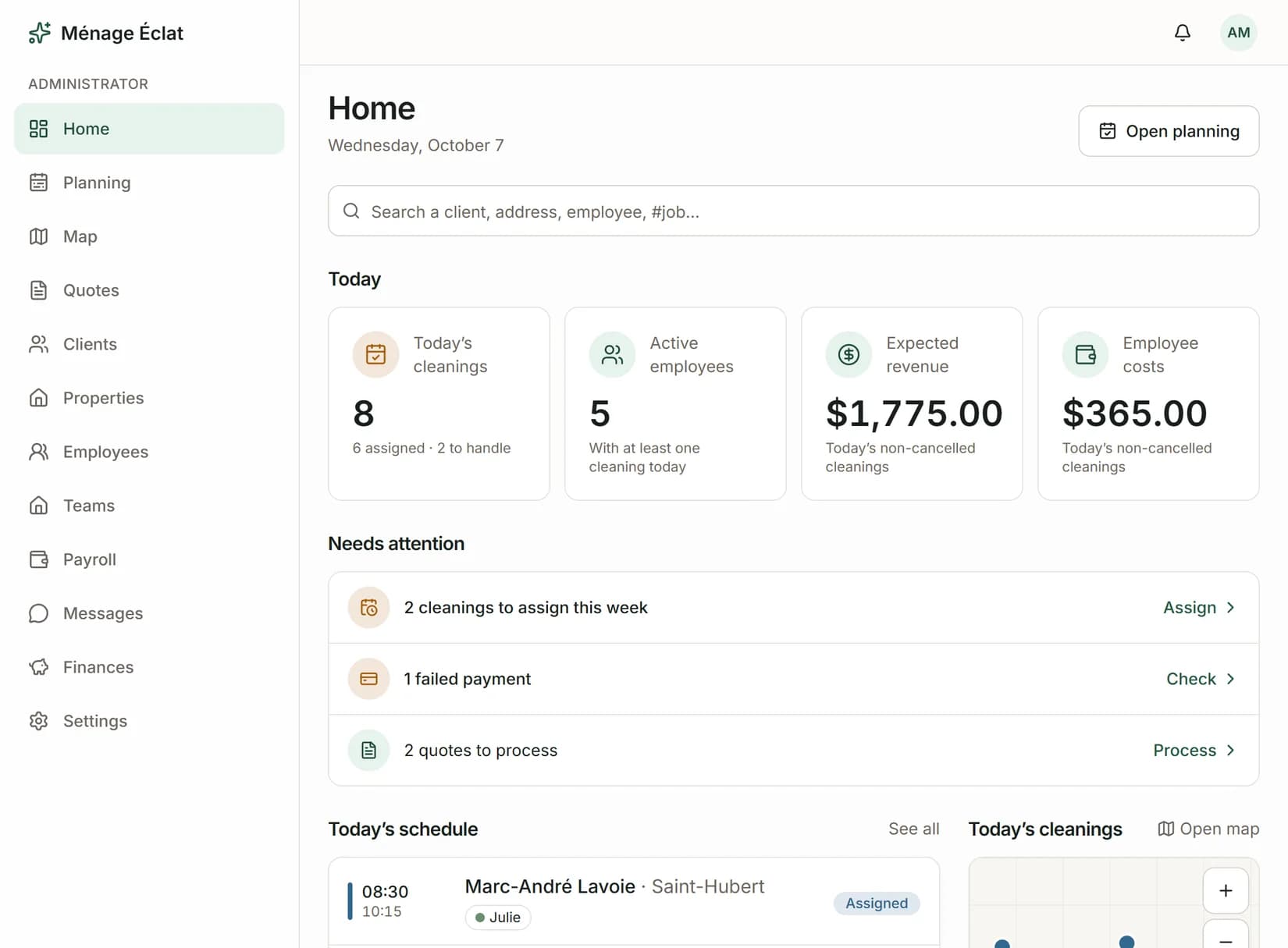The width and height of the screenshot is (1288, 948).
Task: Expand the Check chevron arrow
Action: pos(1230,679)
